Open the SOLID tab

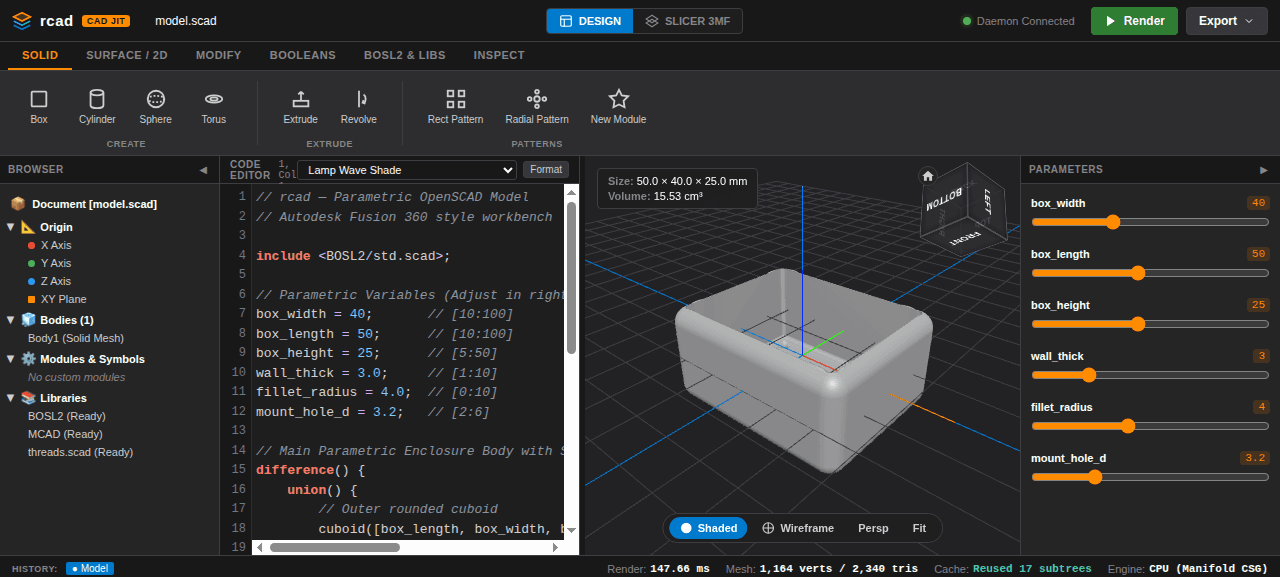coord(40,56)
